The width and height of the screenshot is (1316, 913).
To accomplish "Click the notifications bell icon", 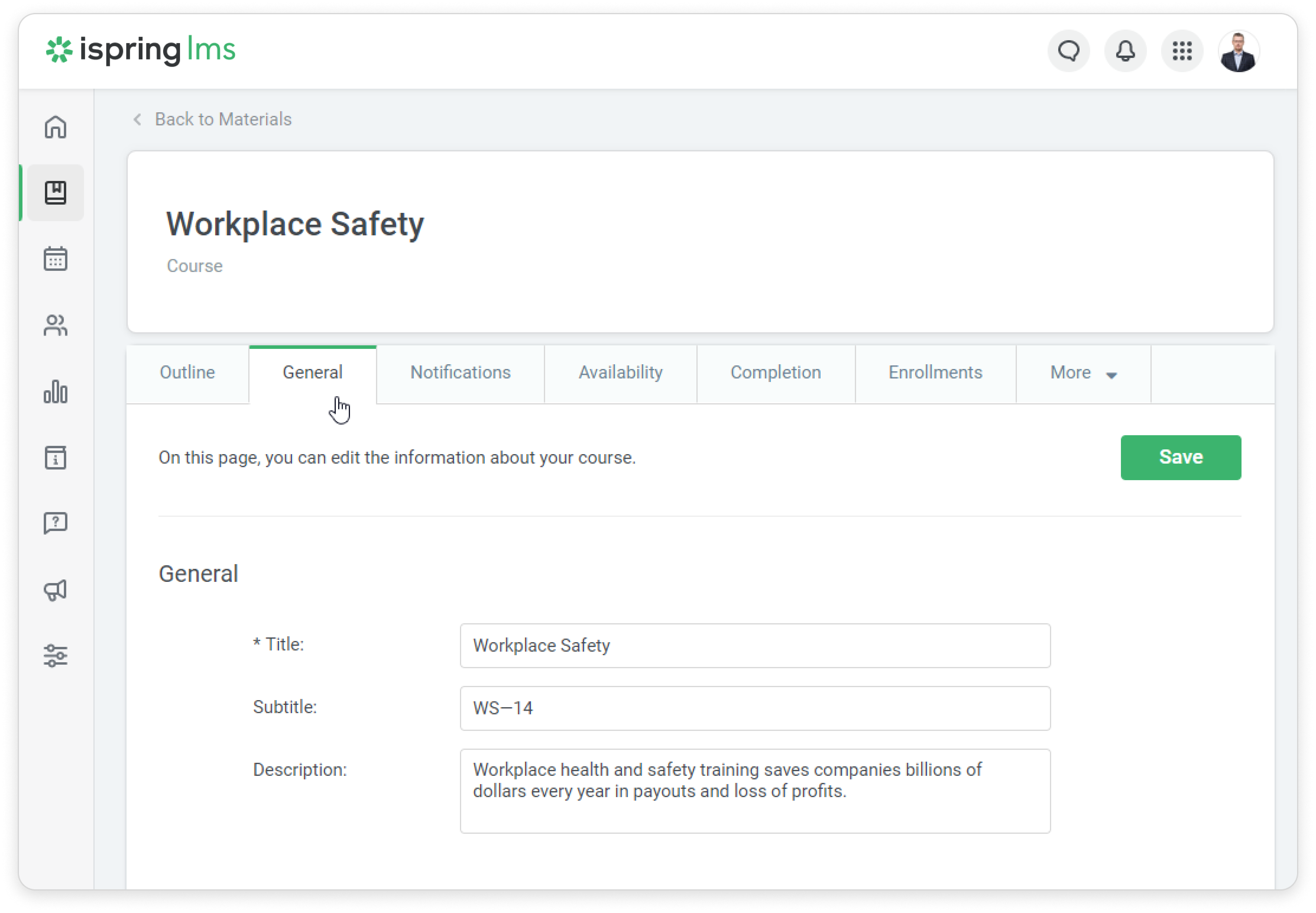I will [x=1124, y=51].
